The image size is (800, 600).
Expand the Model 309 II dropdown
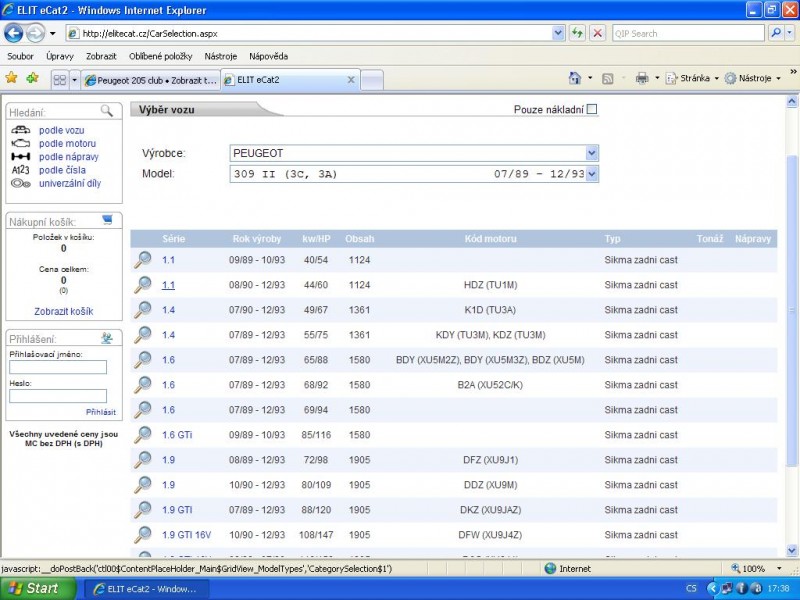click(592, 174)
